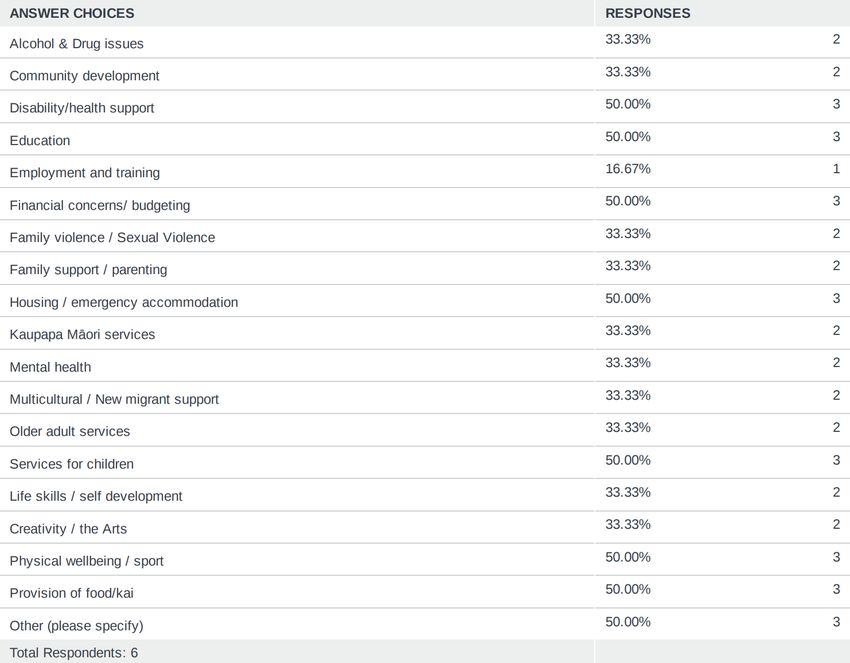850x663 pixels.
Task: Click Older adult services label
Action: pyautogui.click(x=70, y=432)
